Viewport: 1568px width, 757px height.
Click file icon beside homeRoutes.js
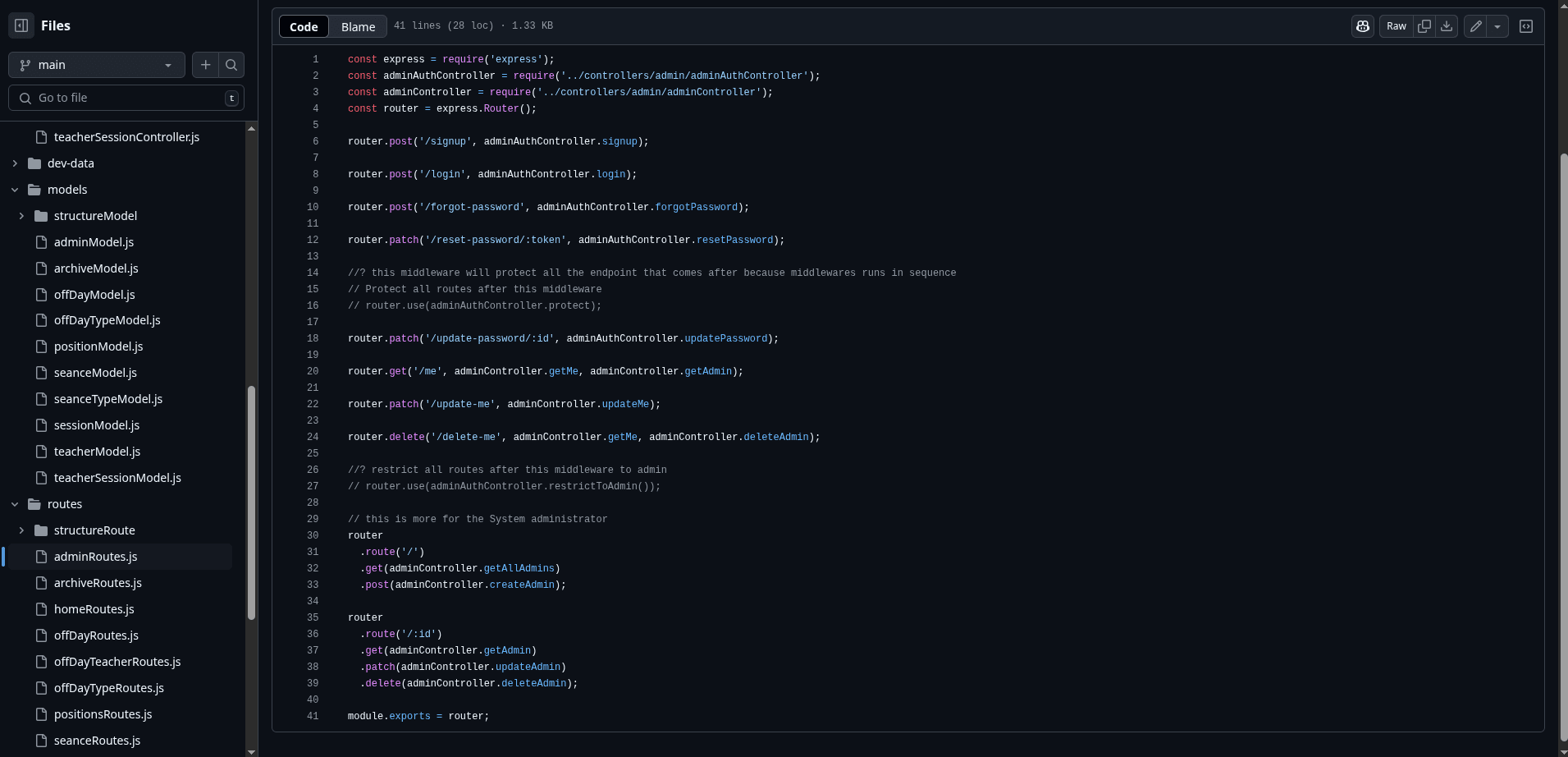pyautogui.click(x=41, y=609)
